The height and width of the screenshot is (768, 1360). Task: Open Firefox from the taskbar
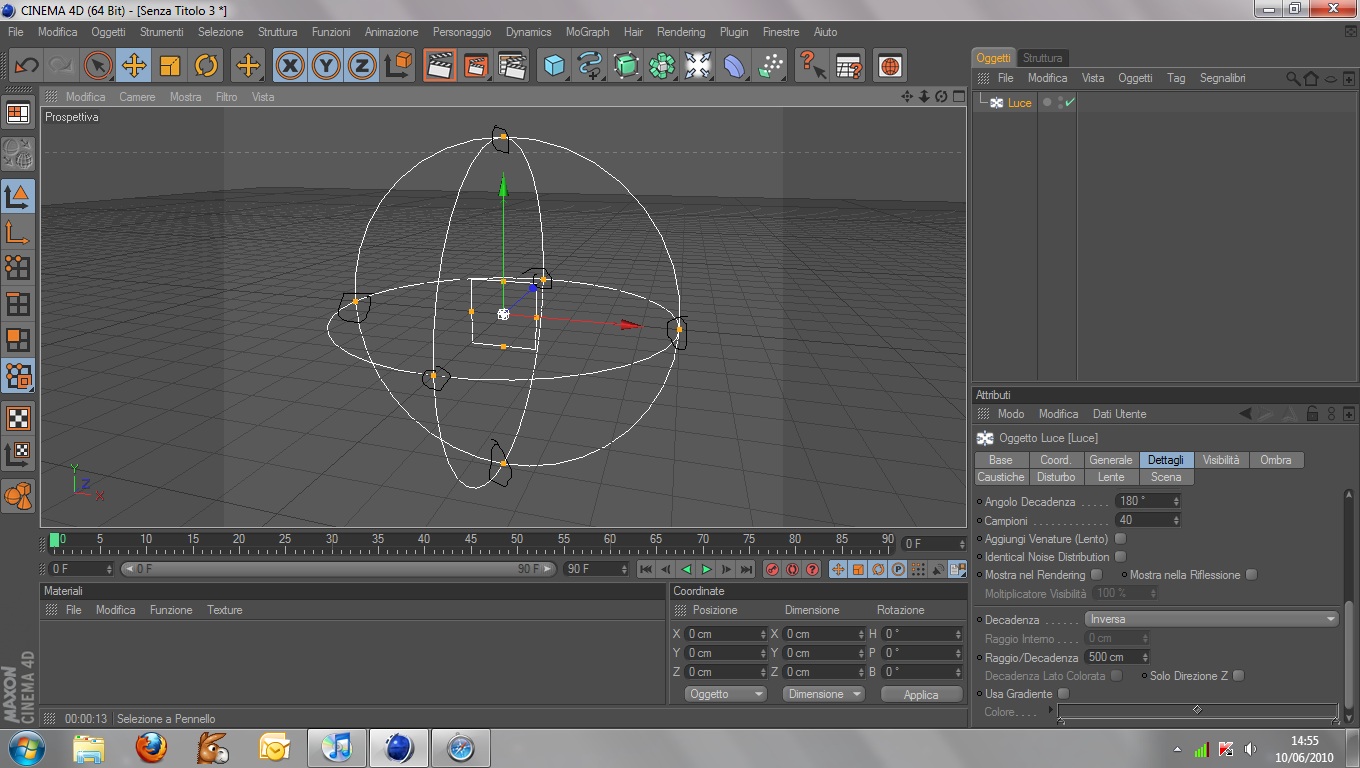click(x=151, y=747)
